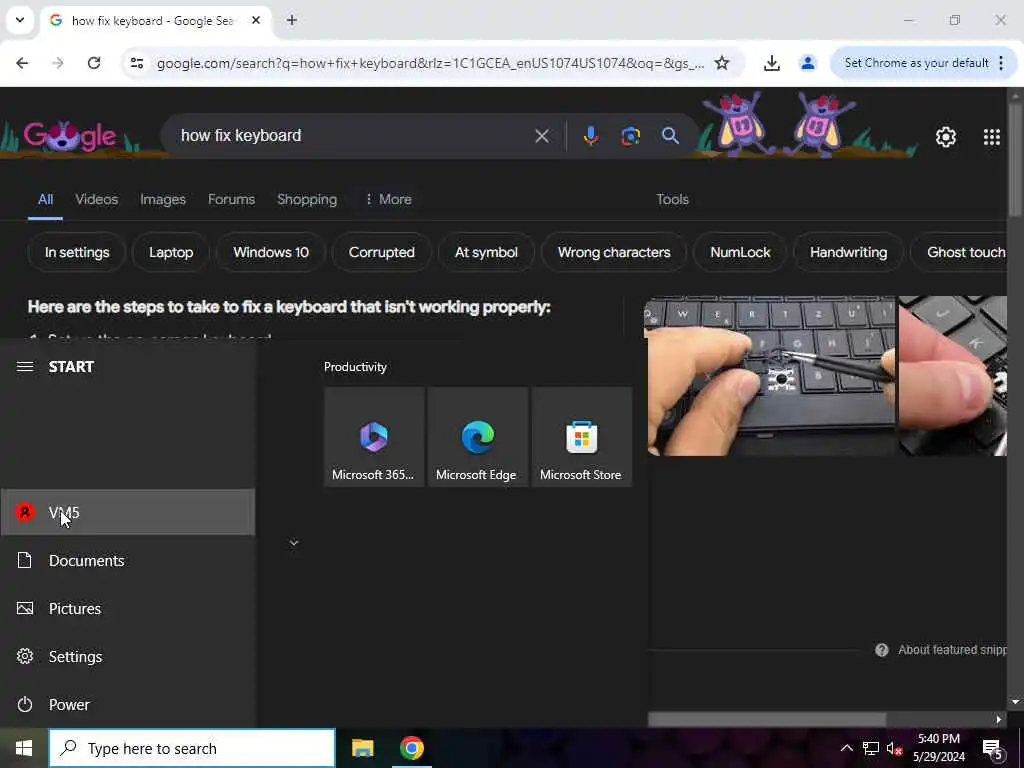Image resolution: width=1024 pixels, height=768 pixels.
Task: Select the Corrupted filter chip
Action: (381, 252)
